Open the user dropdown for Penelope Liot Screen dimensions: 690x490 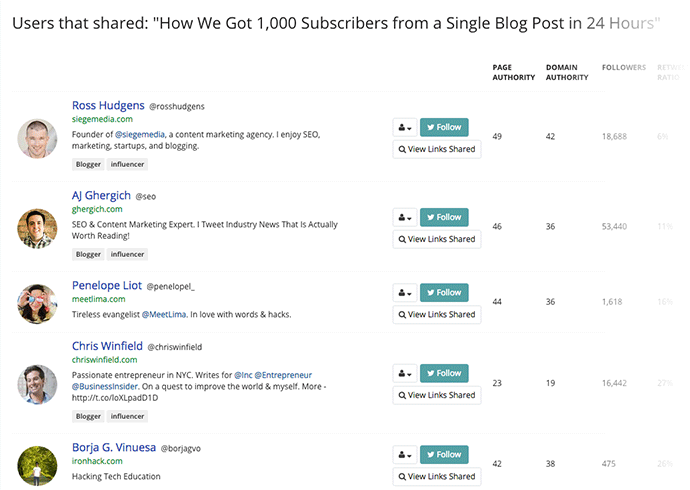pyautogui.click(x=404, y=293)
